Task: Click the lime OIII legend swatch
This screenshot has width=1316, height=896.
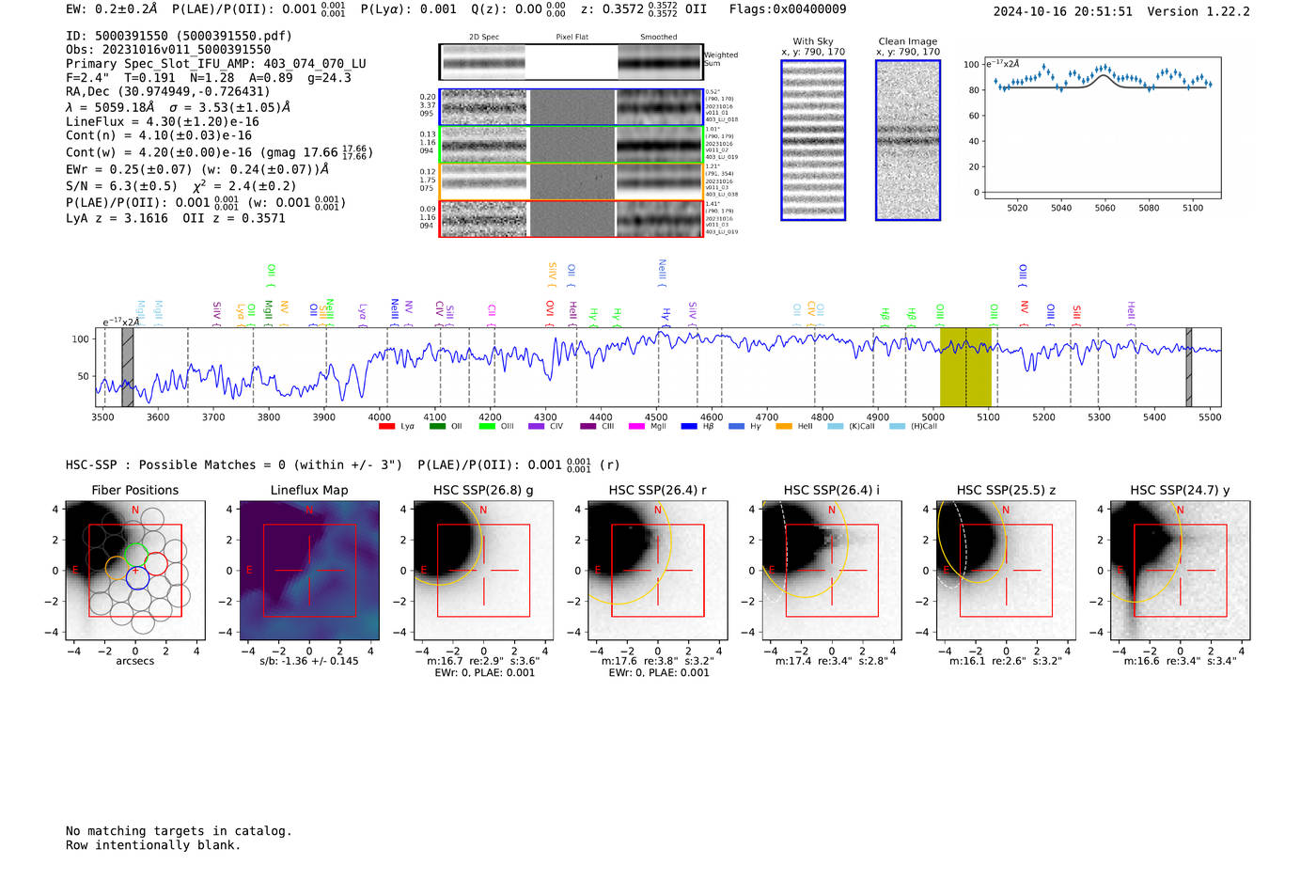Action: coord(487,427)
